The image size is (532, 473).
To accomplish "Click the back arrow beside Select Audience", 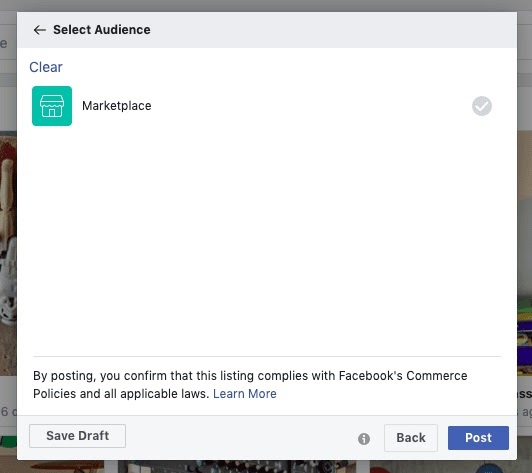I will (39, 30).
